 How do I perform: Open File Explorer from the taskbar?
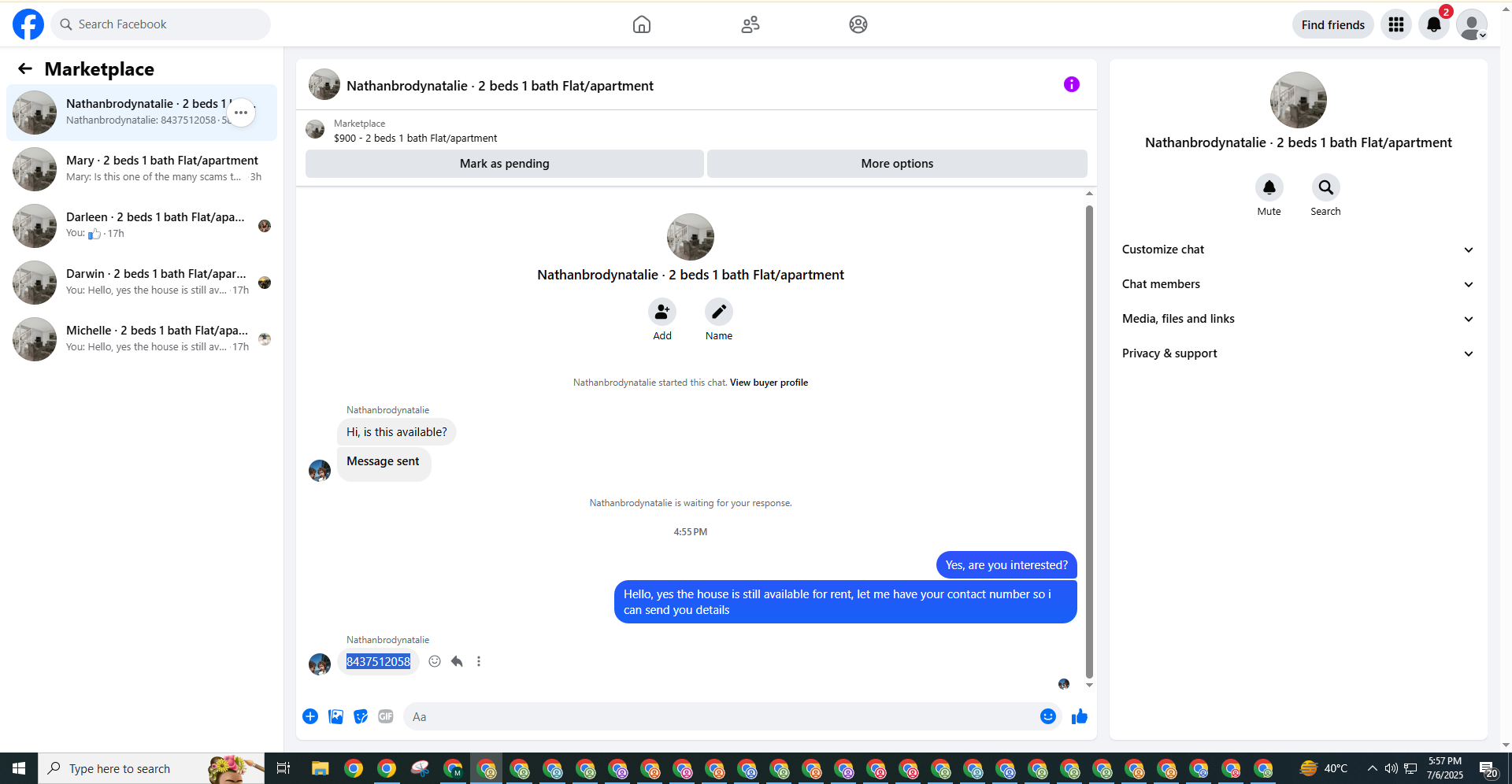coord(320,768)
